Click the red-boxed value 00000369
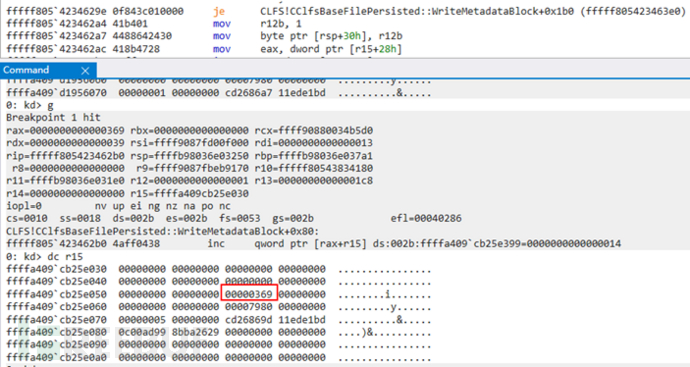The width and height of the screenshot is (690, 367). (x=249, y=294)
